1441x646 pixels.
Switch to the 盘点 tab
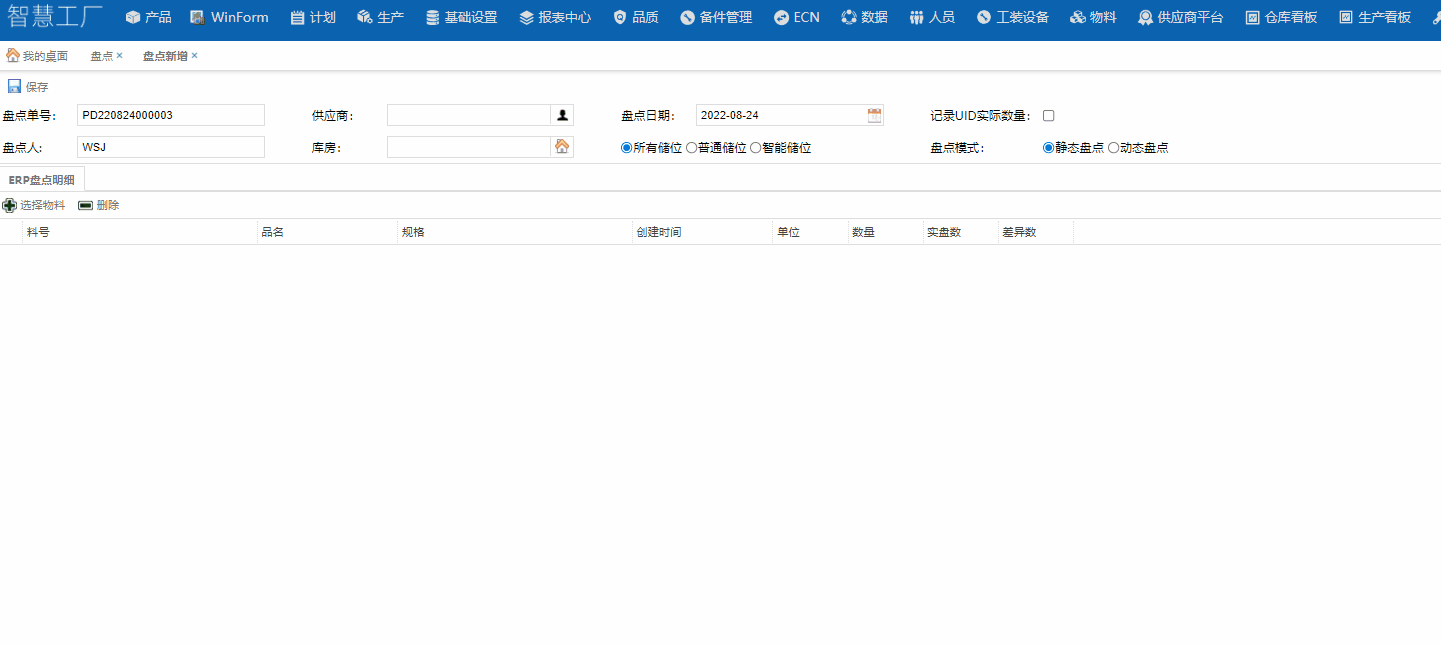101,56
